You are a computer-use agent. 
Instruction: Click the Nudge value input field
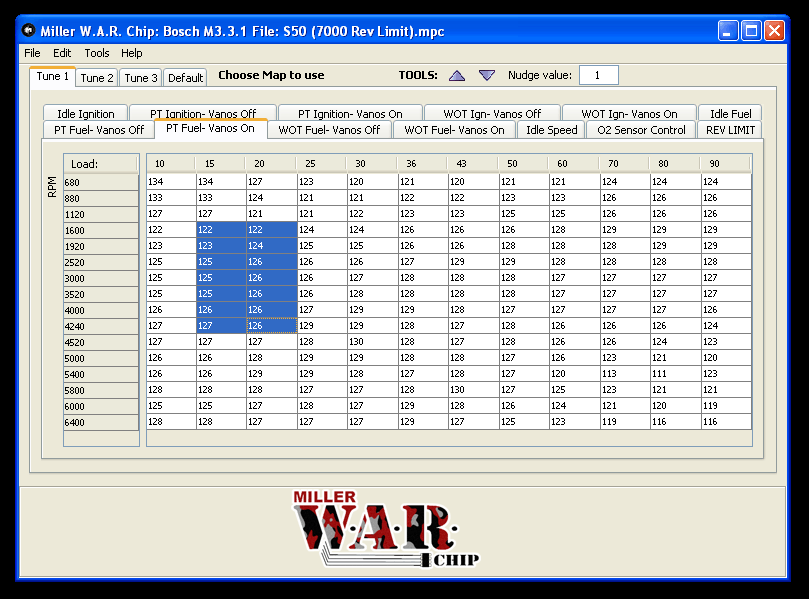click(x=598, y=75)
